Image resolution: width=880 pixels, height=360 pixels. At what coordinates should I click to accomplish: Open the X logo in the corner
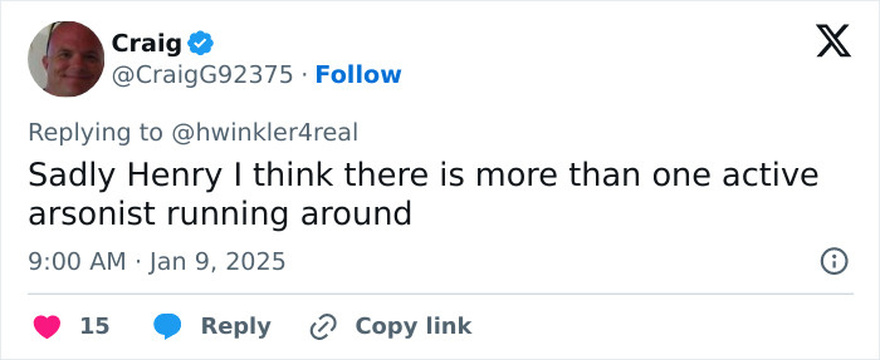(833, 40)
